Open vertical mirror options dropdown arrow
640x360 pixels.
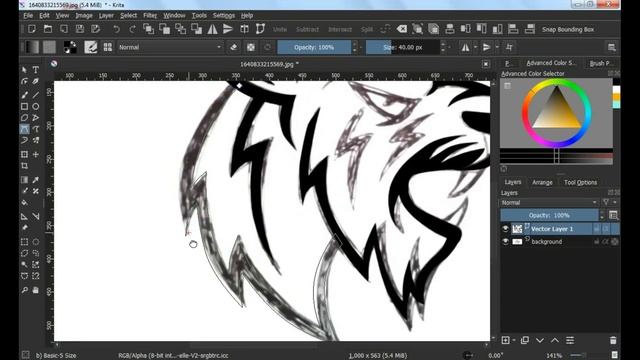(497, 47)
